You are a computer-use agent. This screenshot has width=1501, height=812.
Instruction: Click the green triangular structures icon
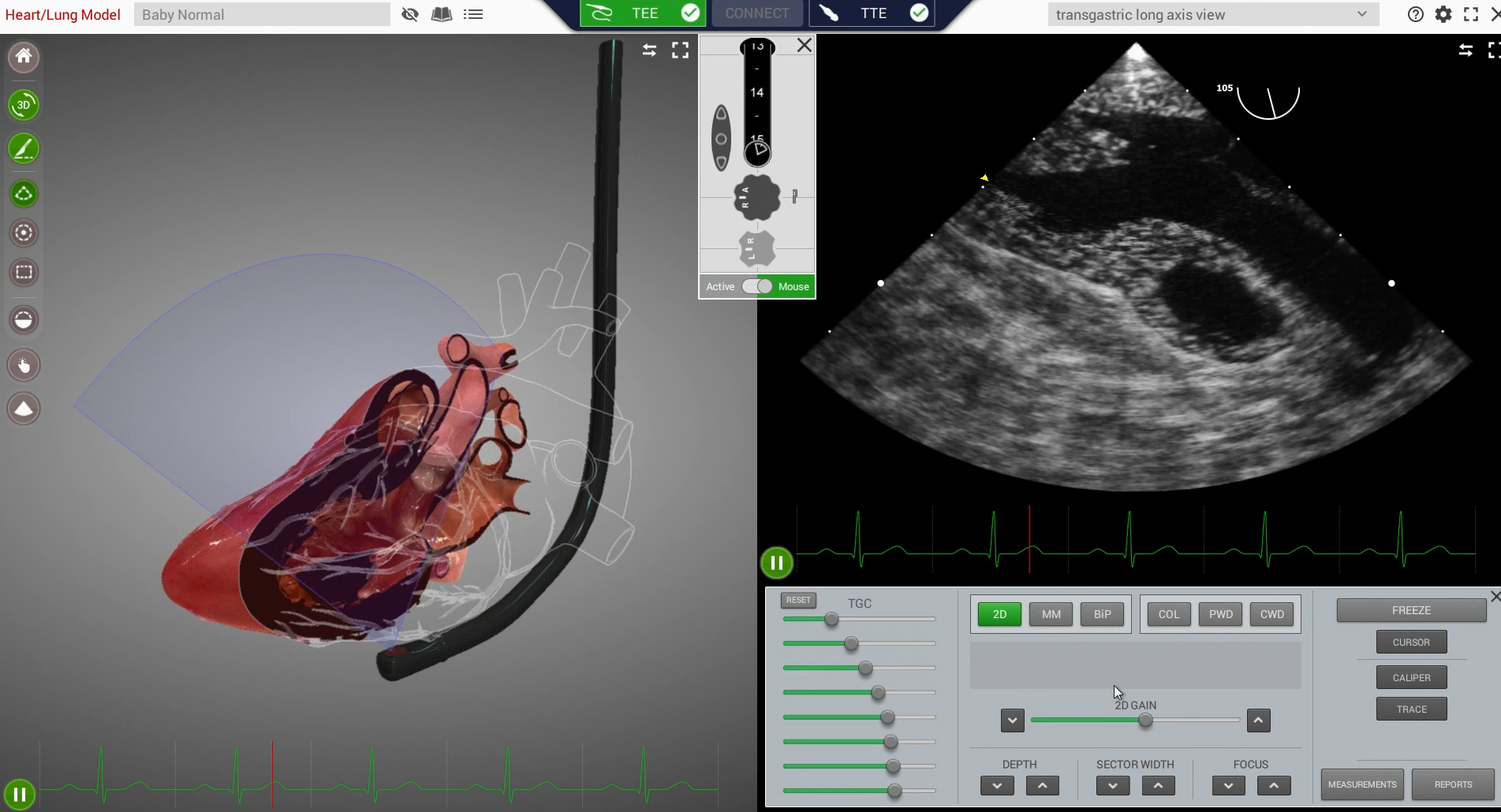[24, 193]
